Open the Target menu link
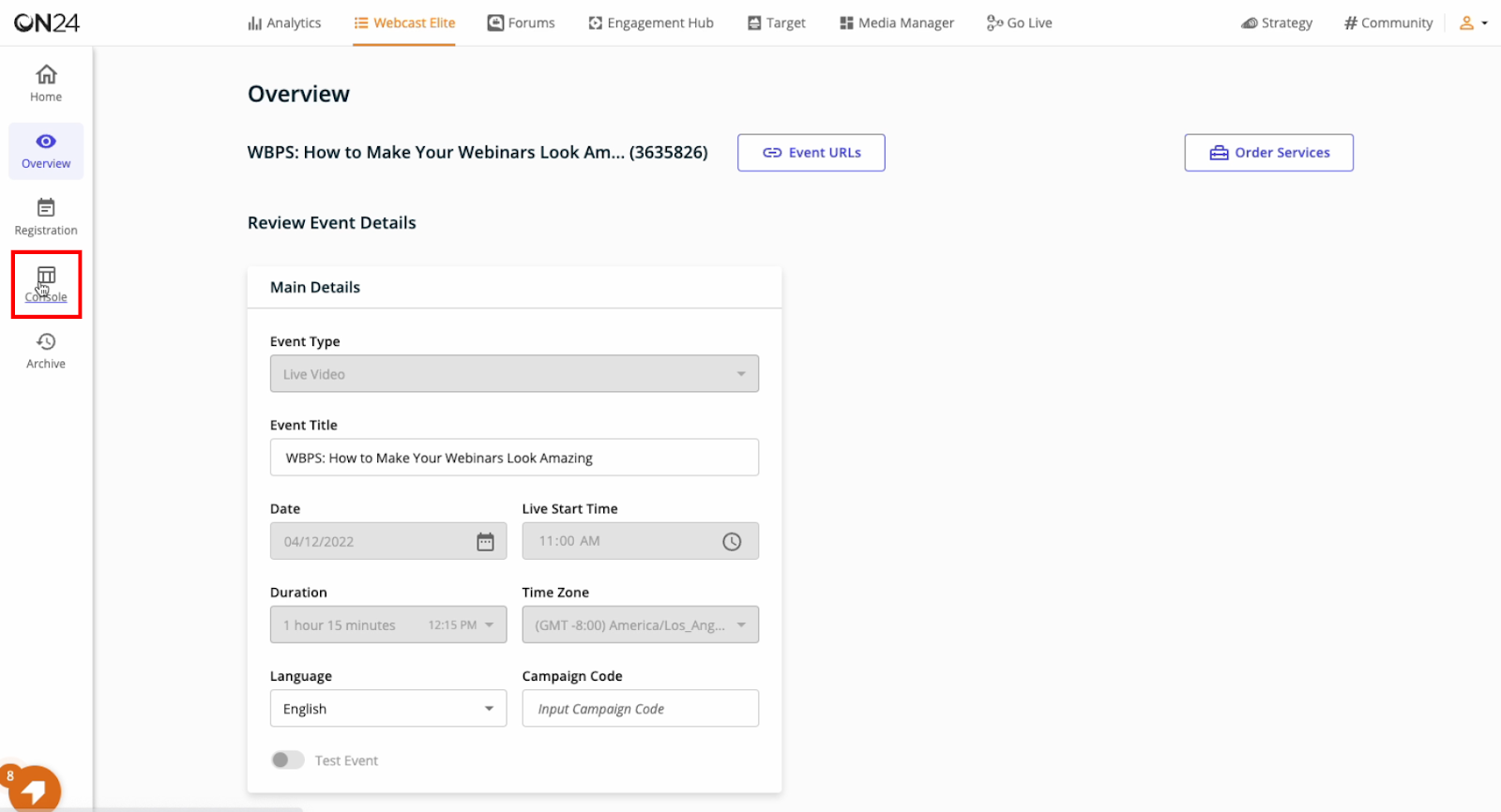 click(x=777, y=23)
